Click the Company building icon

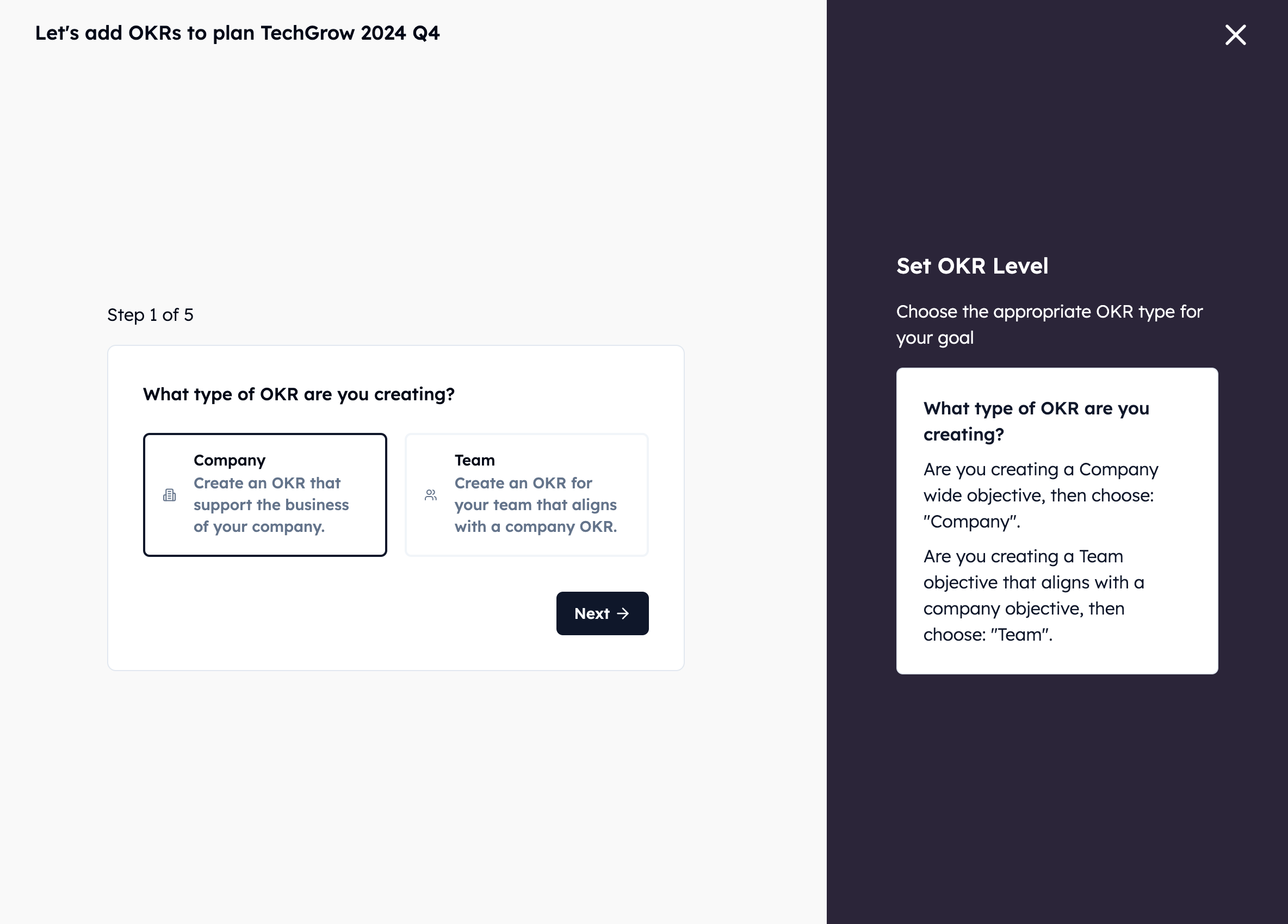(169, 495)
